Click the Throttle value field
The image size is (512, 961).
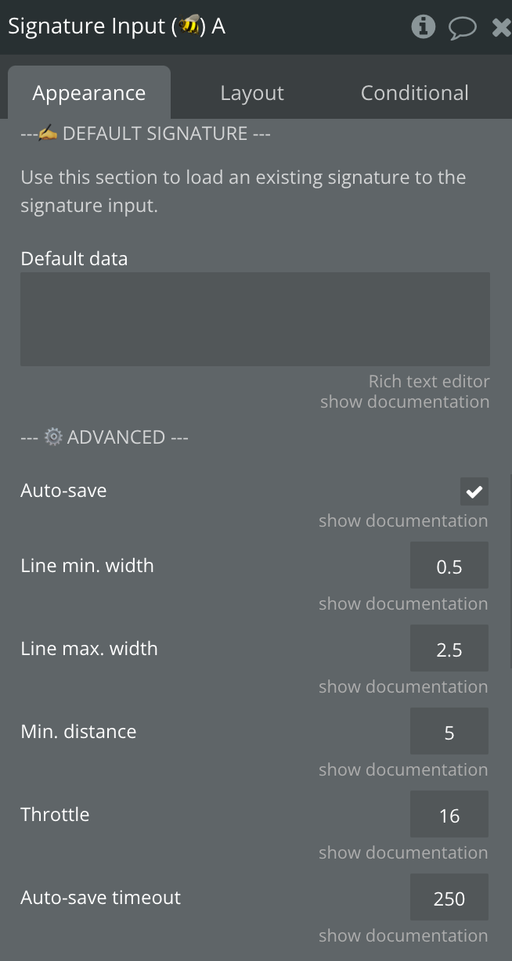[449, 814]
